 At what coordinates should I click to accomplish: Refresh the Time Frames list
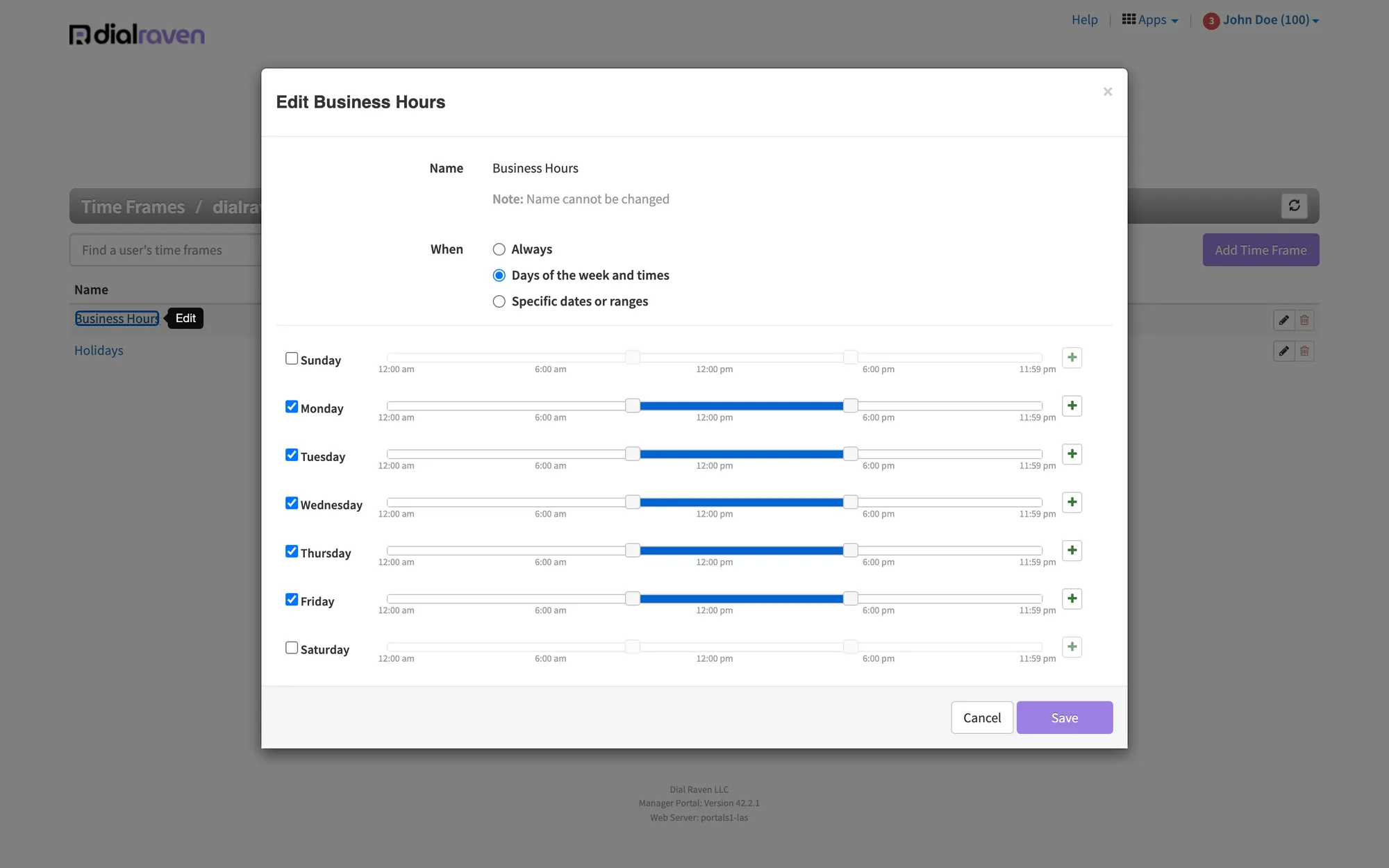click(1295, 206)
